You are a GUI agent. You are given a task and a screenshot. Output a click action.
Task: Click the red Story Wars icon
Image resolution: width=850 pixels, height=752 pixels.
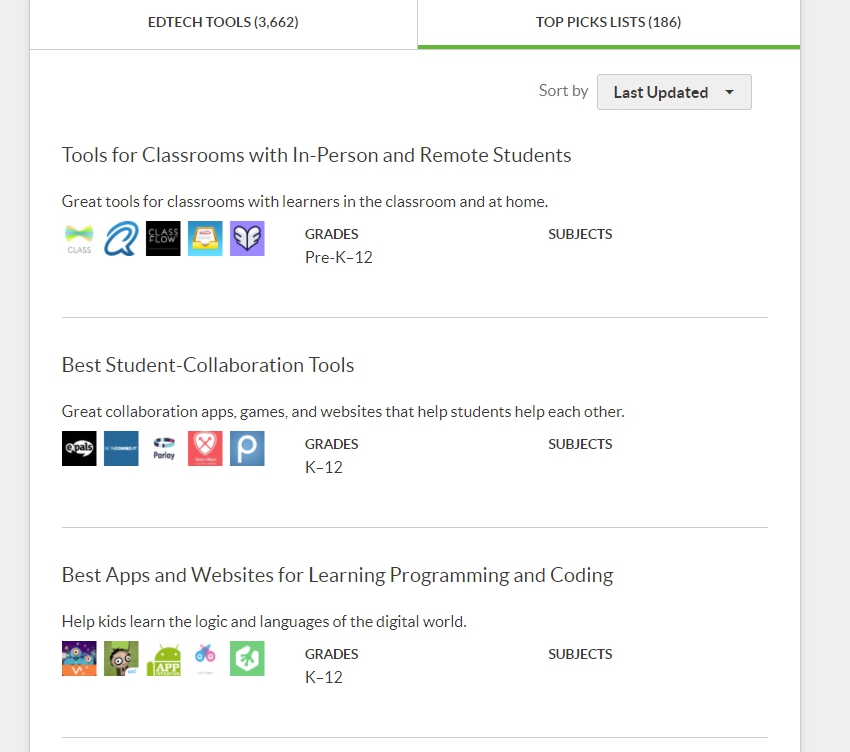[205, 449]
